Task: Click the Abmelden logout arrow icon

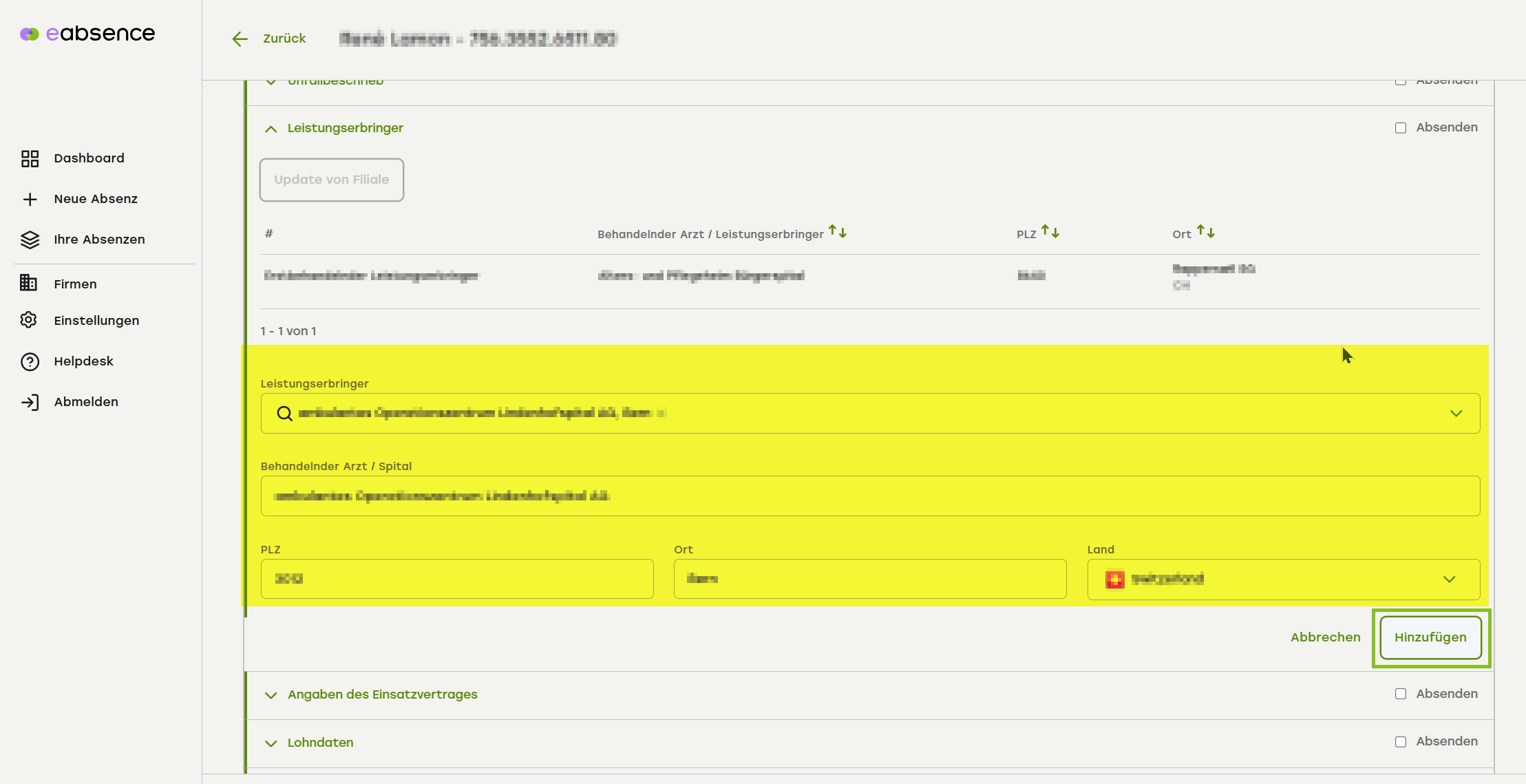Action: (x=30, y=402)
